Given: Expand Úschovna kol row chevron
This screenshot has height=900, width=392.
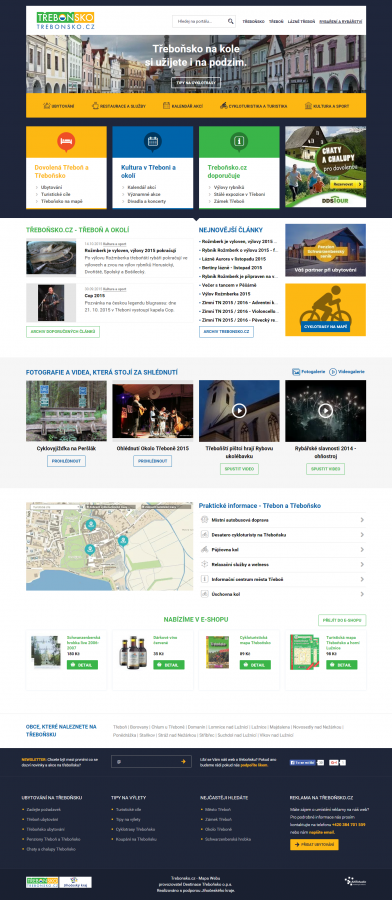Looking at the screenshot, I should 362,595.
